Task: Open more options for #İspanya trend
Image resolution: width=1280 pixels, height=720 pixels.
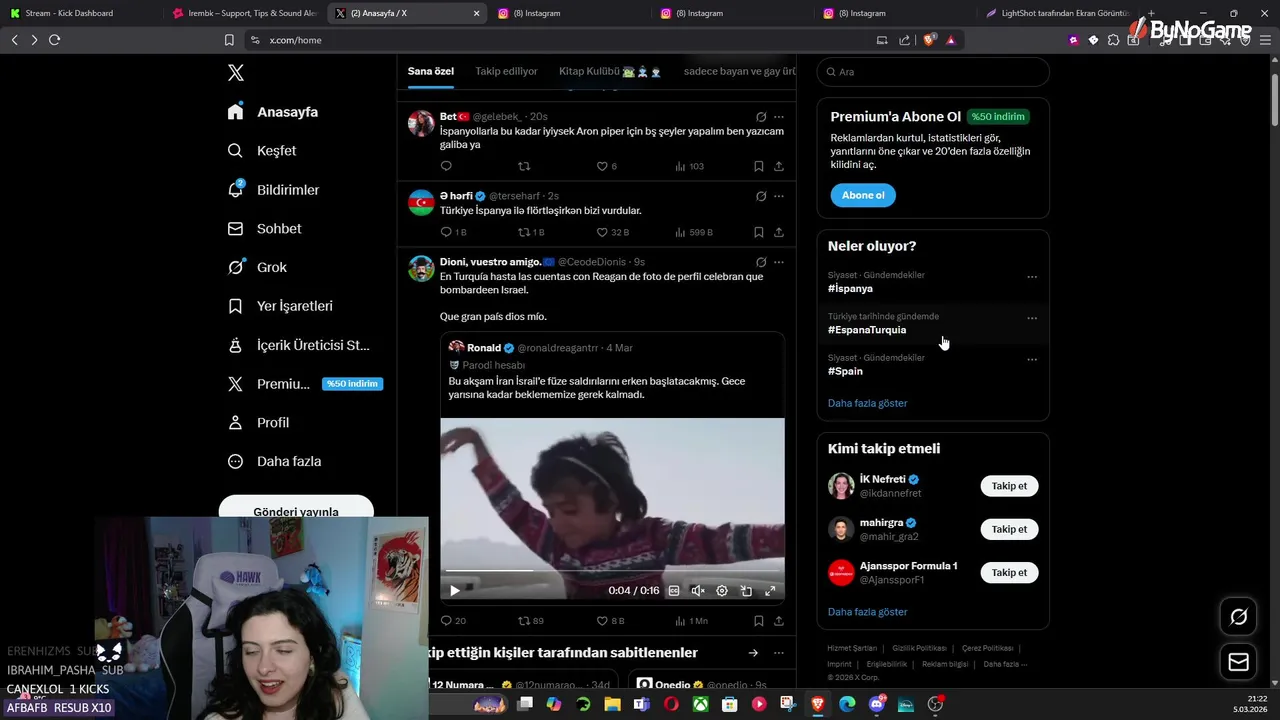Action: point(1032,277)
